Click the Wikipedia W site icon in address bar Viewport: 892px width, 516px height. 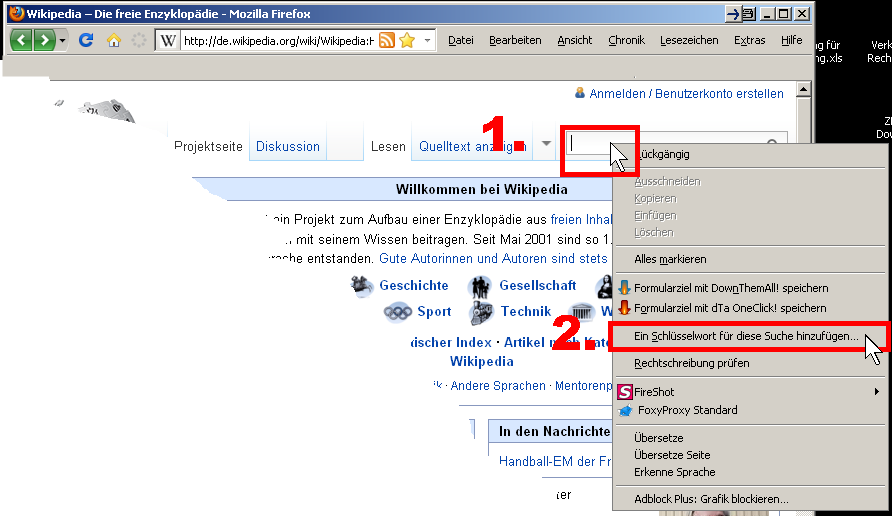point(168,40)
